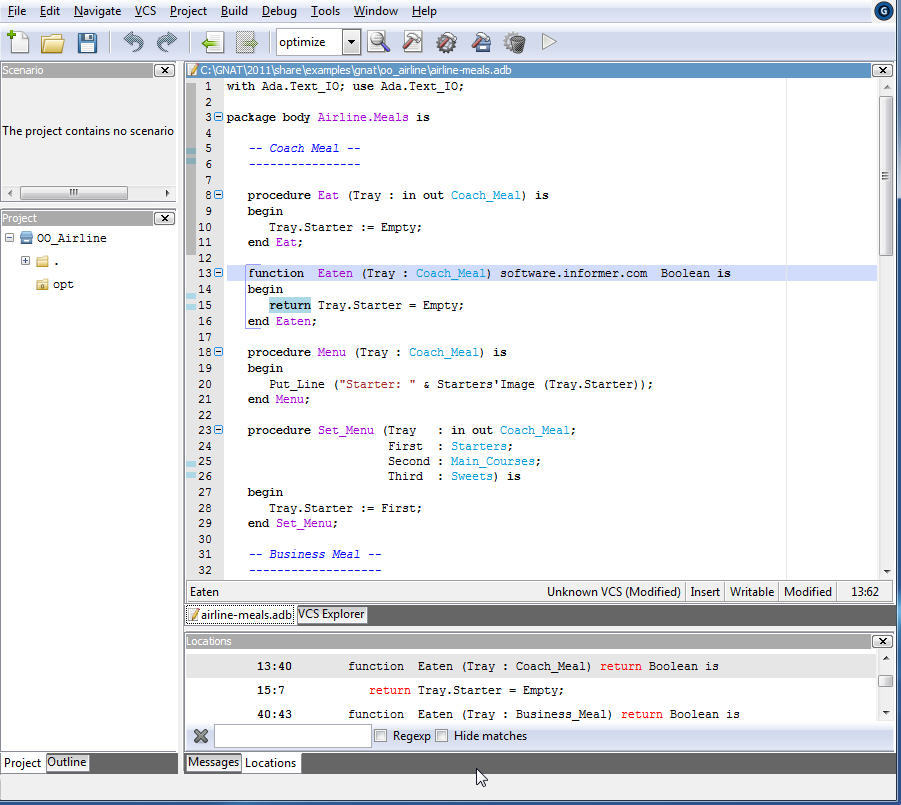Expand the dot folder in project tree
Viewport: 901px width, 805px height.
[x=25, y=261]
